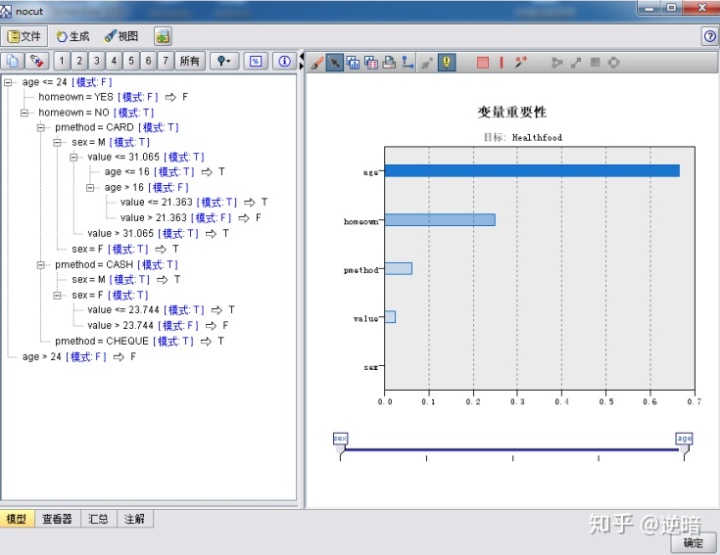The image size is (720, 555).
Task: Collapse the age > 16 node
Action: click(90, 188)
